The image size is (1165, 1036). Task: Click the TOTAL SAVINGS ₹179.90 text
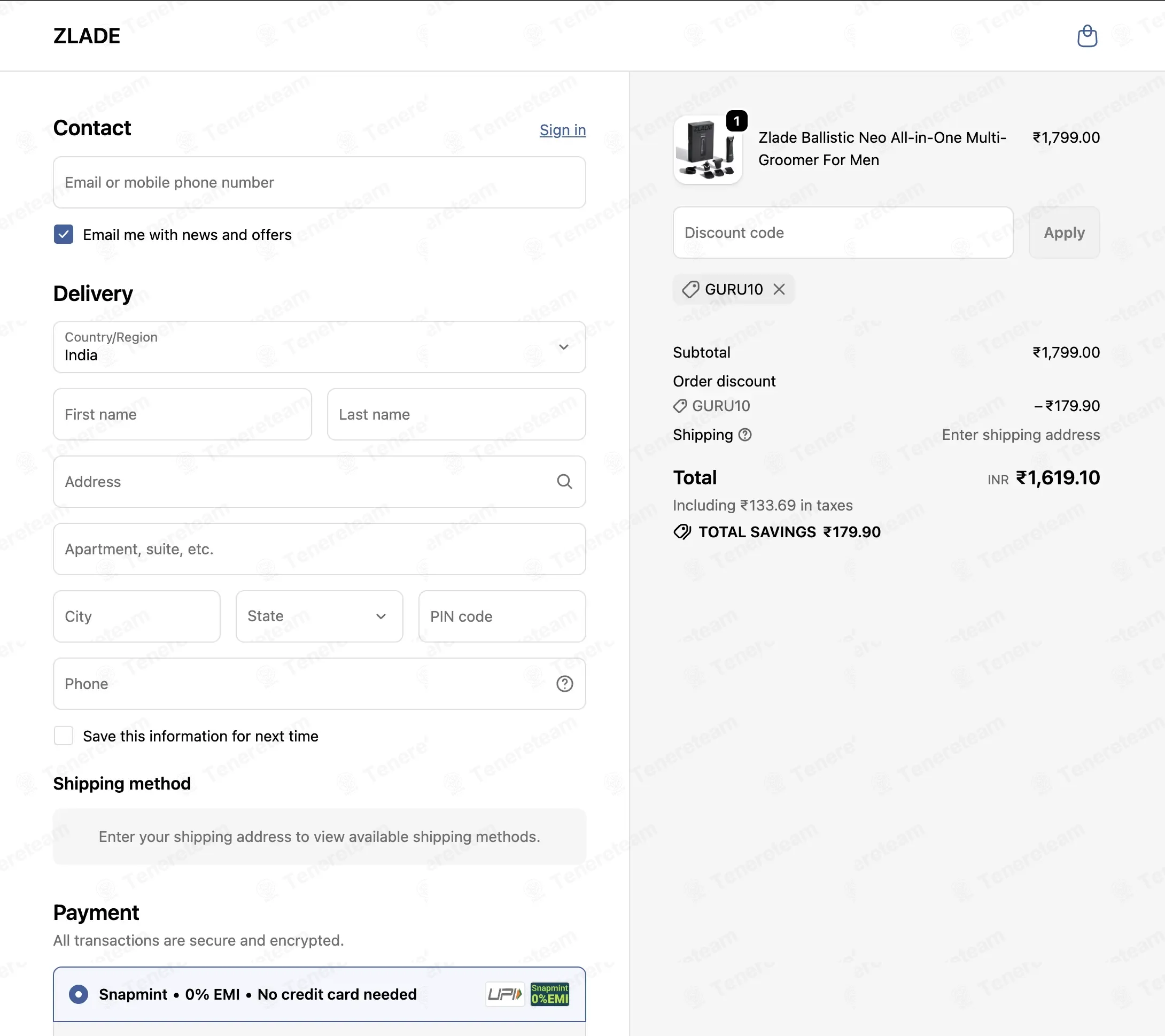(x=789, y=532)
